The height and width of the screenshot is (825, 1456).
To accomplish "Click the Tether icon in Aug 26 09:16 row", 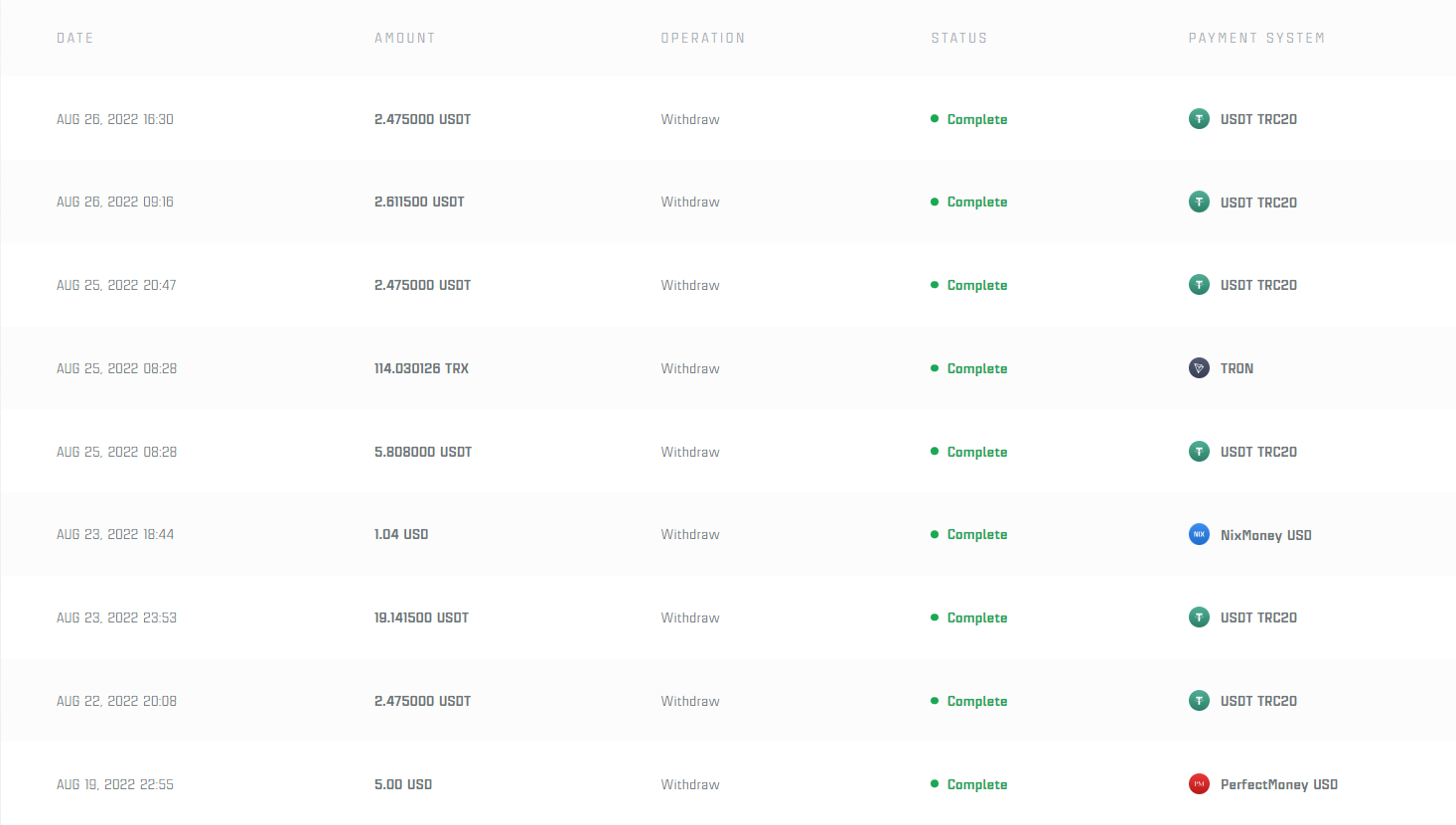I will point(1199,203).
